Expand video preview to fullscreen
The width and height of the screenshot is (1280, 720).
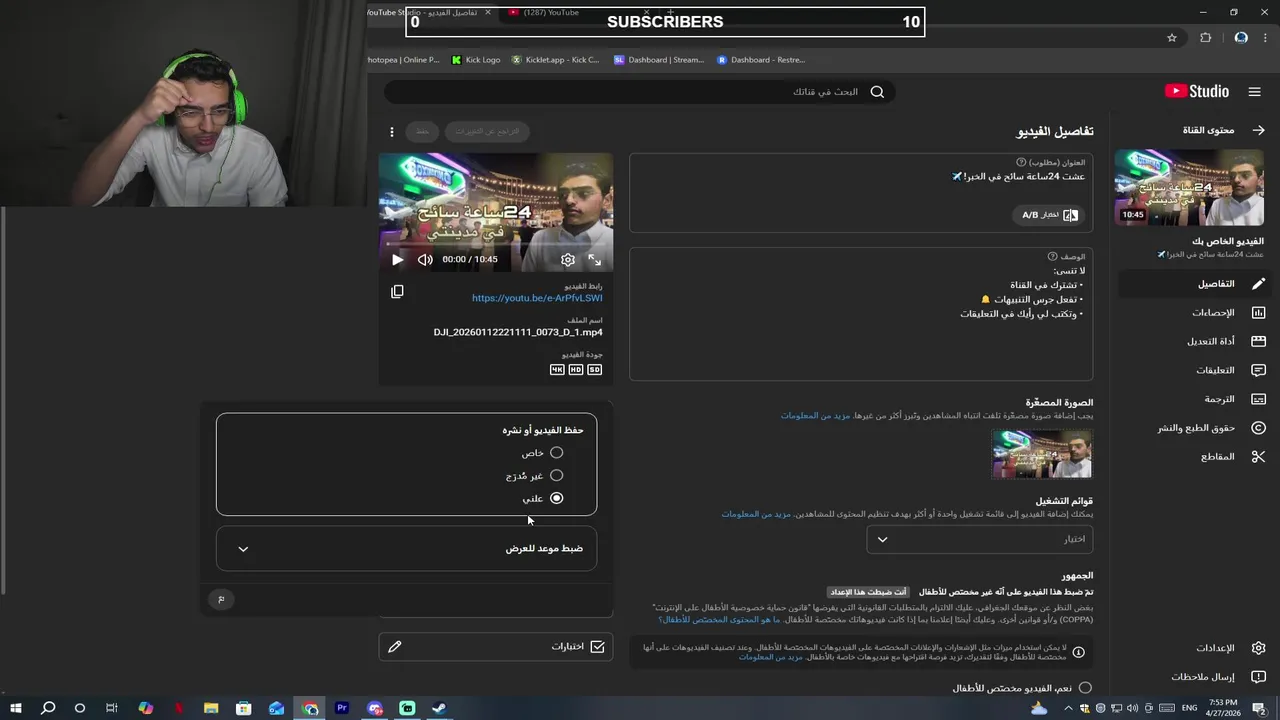tap(595, 260)
